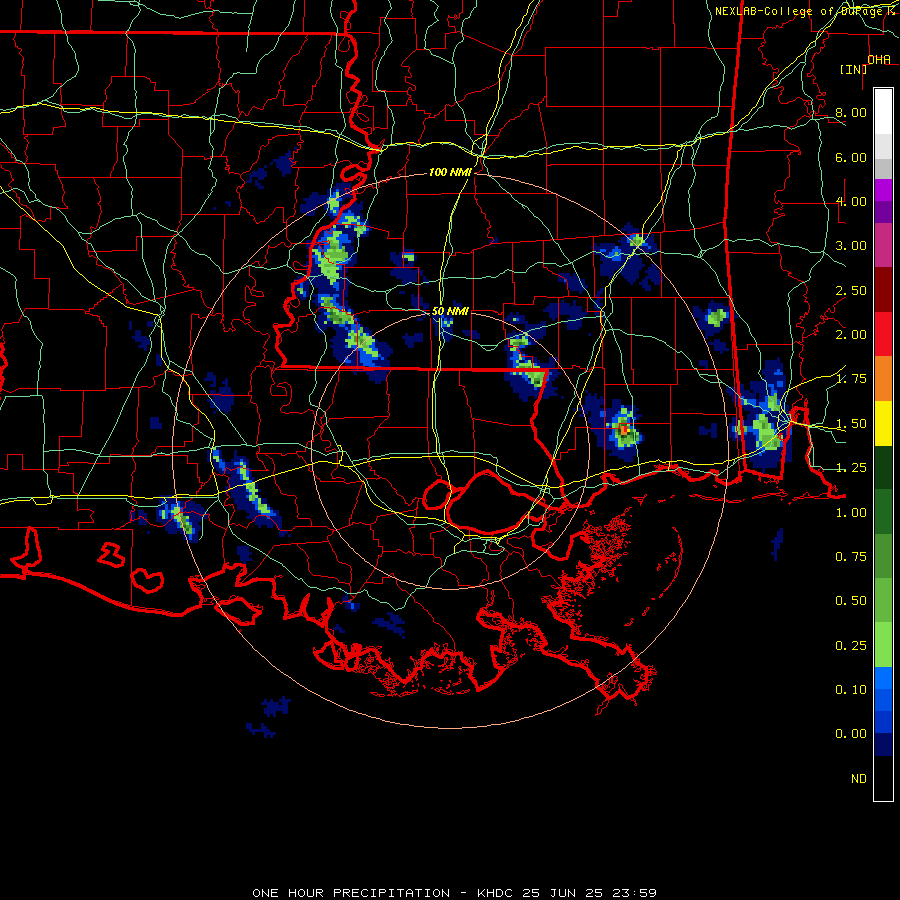Choose the orange legend swatch above 1.75
The height and width of the screenshot is (900, 900).
883,379
